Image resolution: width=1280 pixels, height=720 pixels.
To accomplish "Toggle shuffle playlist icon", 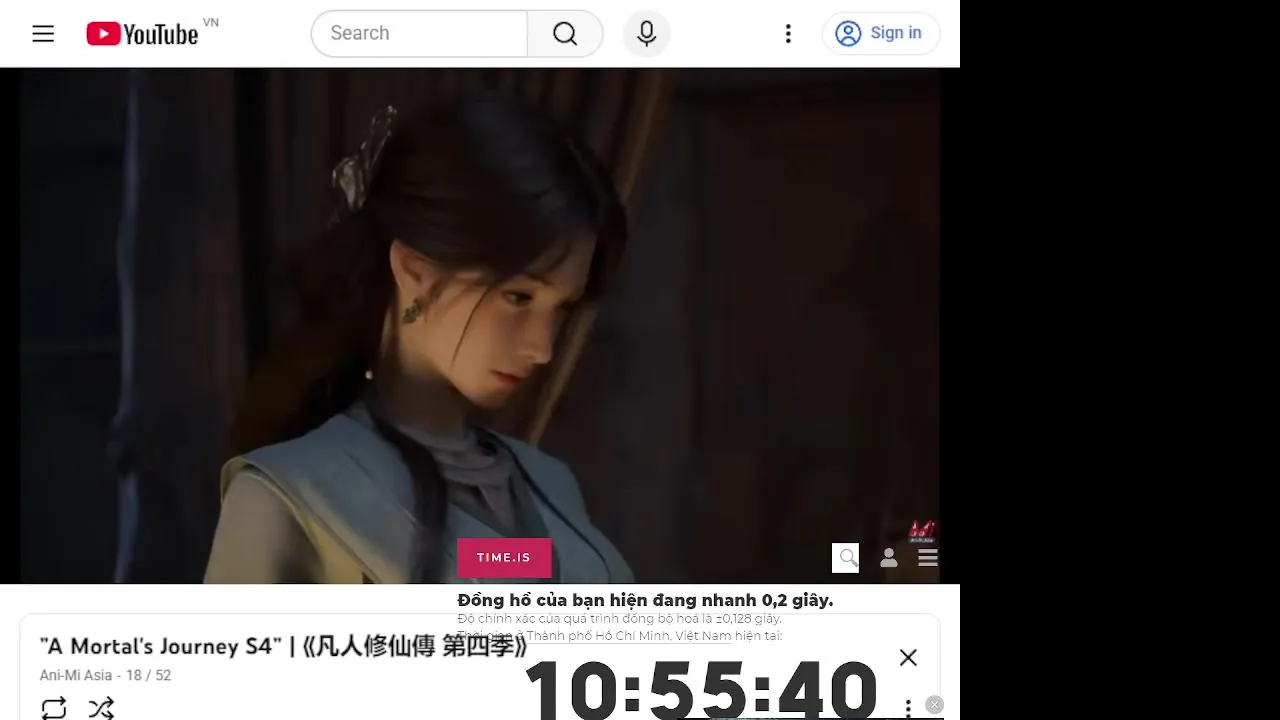I will click(101, 708).
